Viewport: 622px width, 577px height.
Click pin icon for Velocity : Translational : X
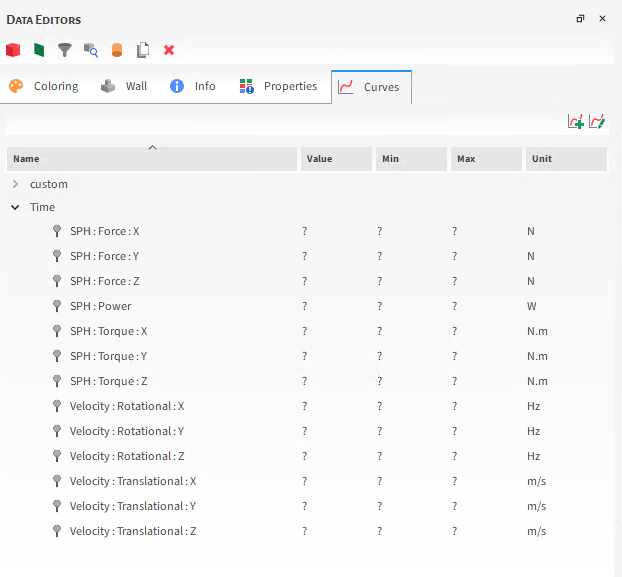57,481
